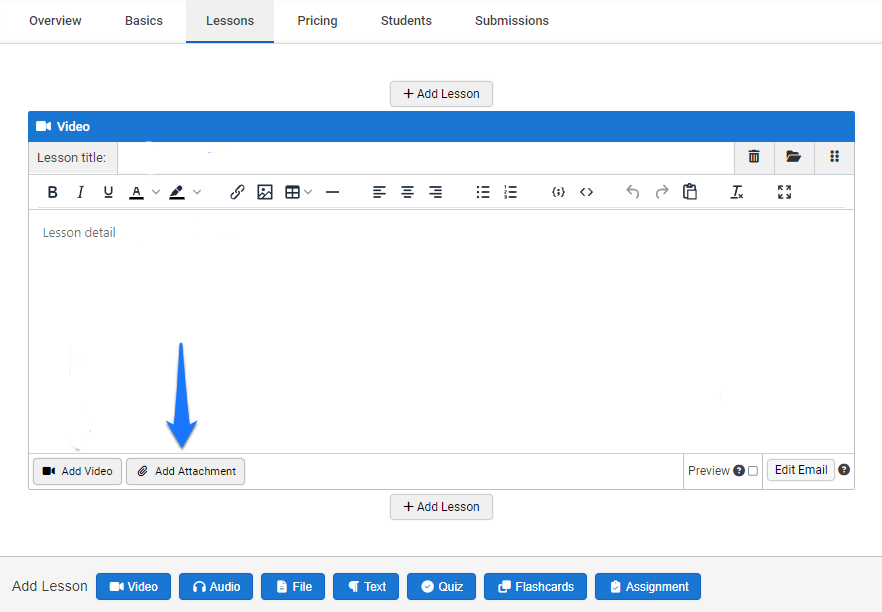Image resolution: width=882 pixels, height=612 pixels.
Task: Apply italic formatting
Action: 80,192
